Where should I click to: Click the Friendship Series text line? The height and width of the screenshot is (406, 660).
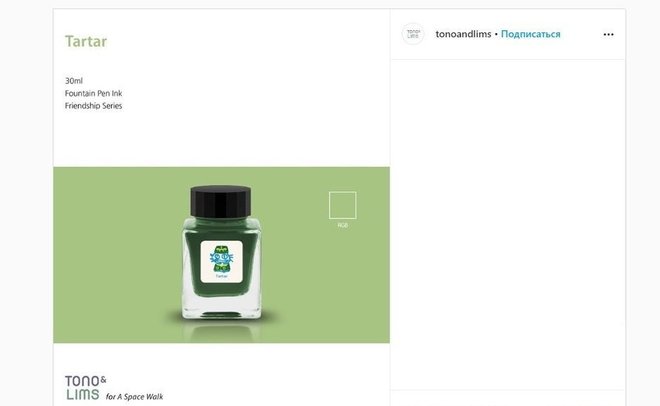[x=93, y=106]
